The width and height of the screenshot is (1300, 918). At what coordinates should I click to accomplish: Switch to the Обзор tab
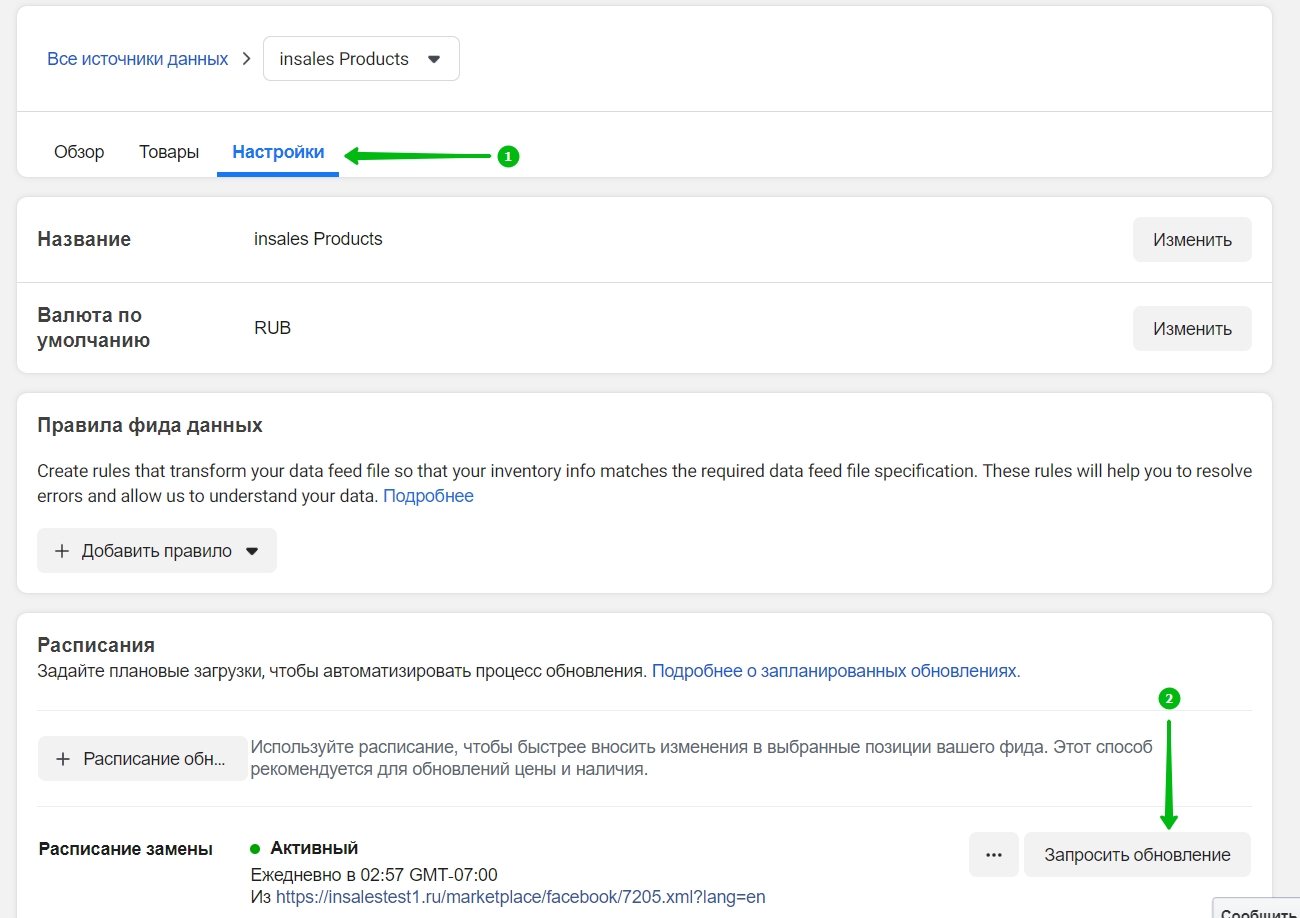(79, 152)
